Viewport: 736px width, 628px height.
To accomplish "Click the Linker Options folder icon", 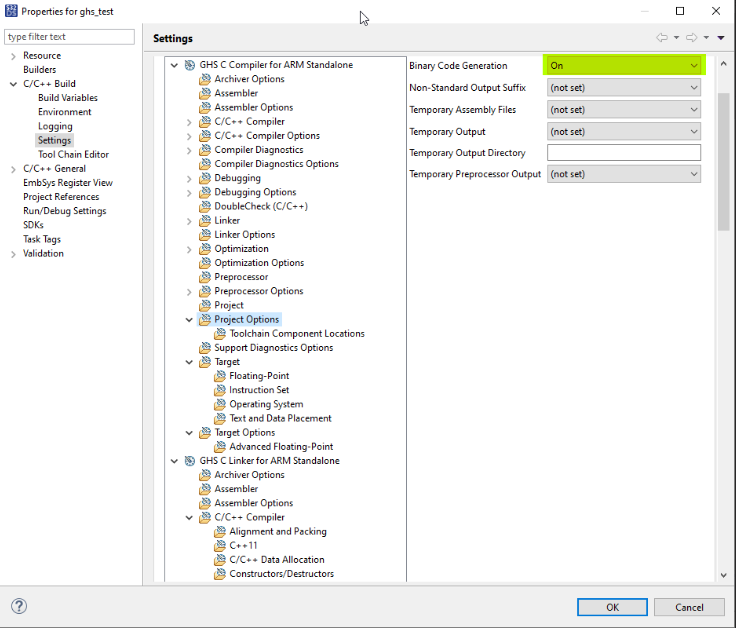I will tap(205, 235).
